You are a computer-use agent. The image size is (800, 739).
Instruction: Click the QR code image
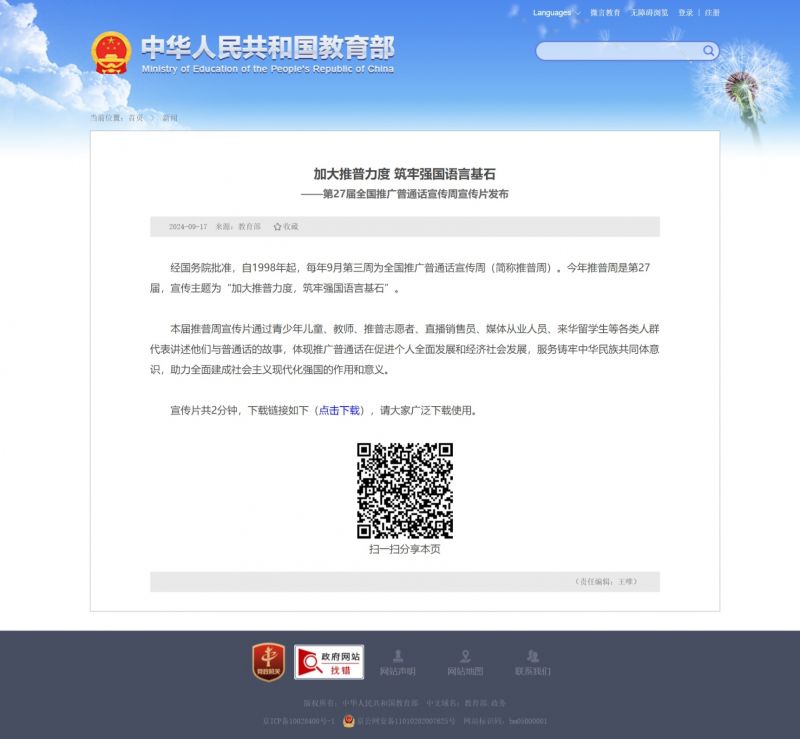[x=405, y=490]
